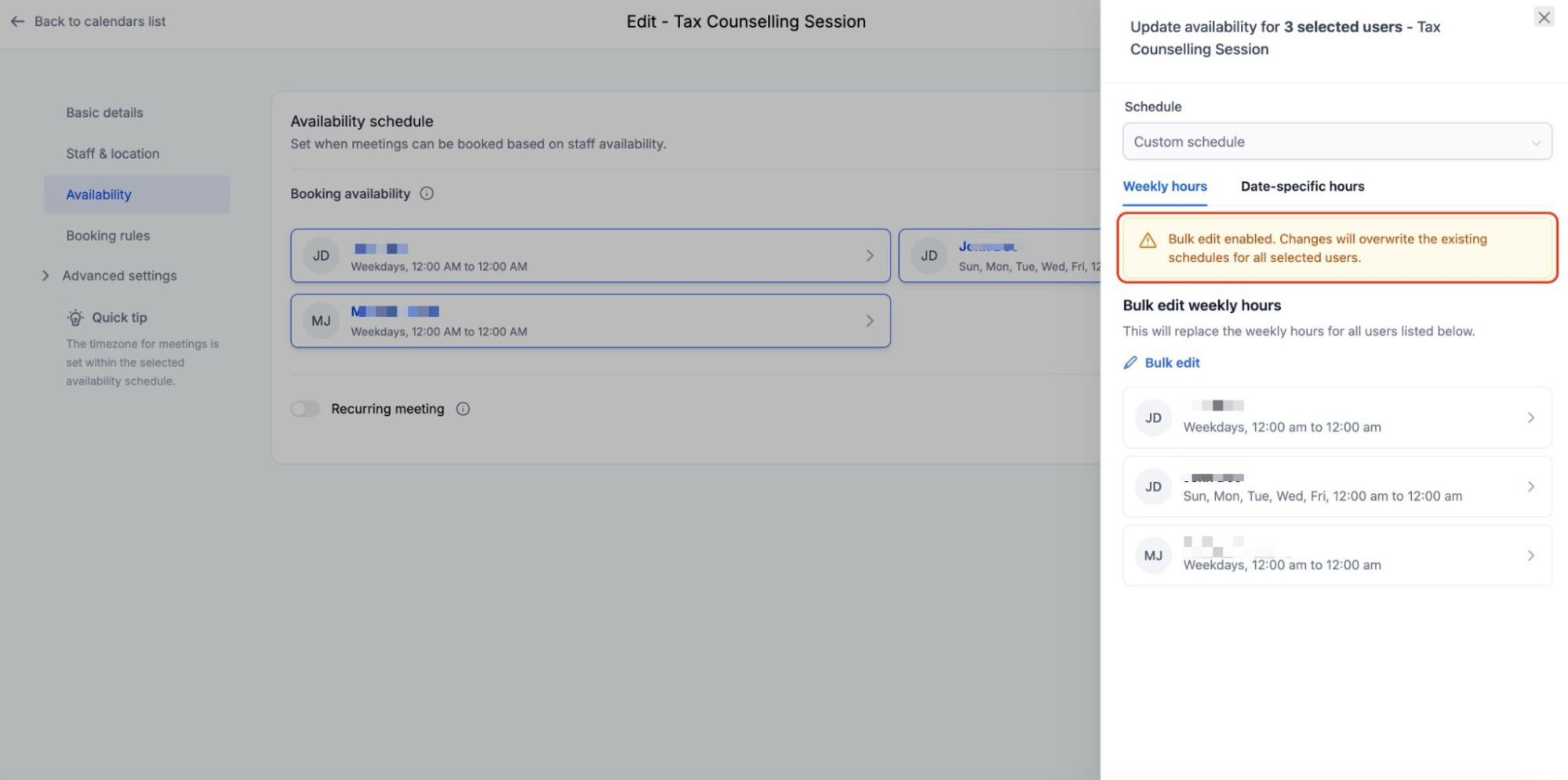Go to Booking rules section
Screen dimensions: 1568x780
(x=107, y=235)
